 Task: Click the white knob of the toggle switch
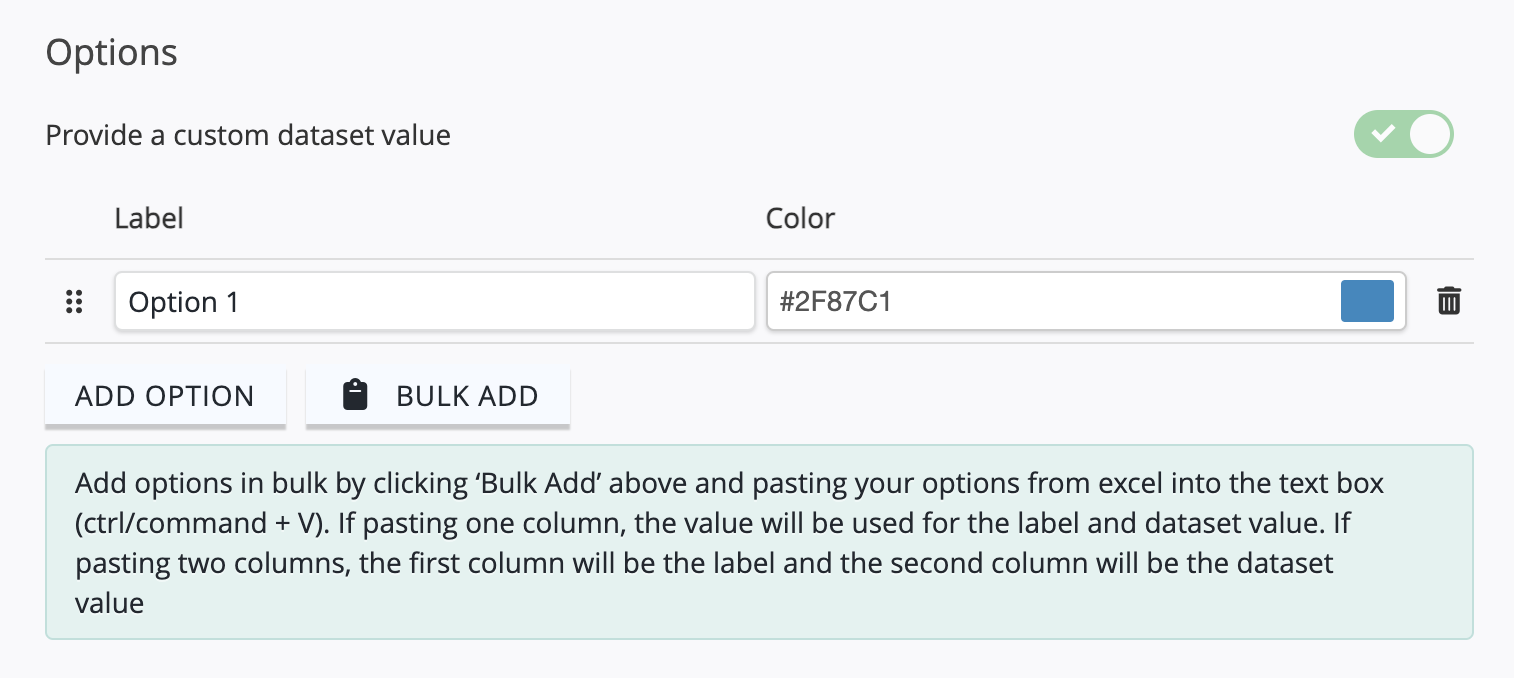pyautogui.click(x=1430, y=134)
